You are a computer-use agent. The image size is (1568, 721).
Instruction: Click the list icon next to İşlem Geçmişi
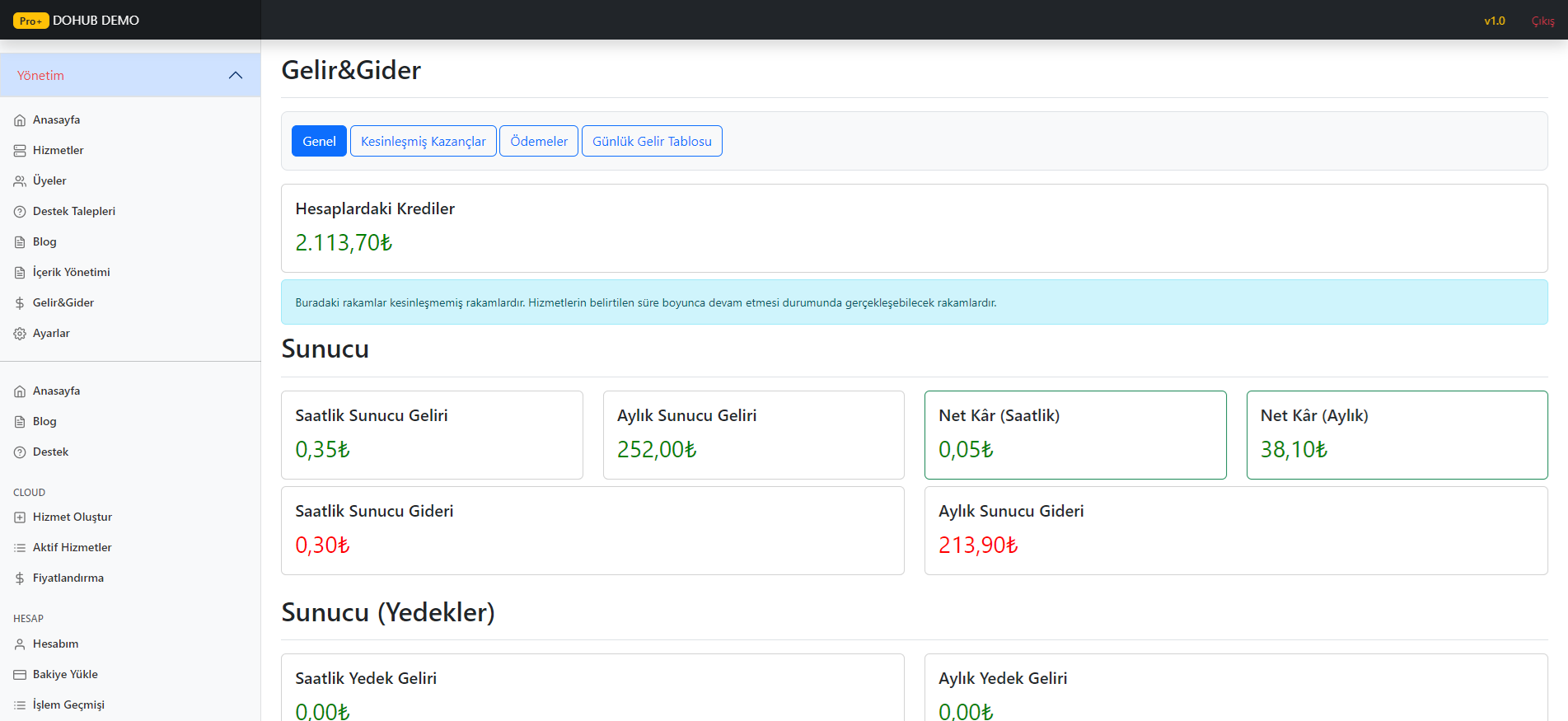[x=20, y=705]
